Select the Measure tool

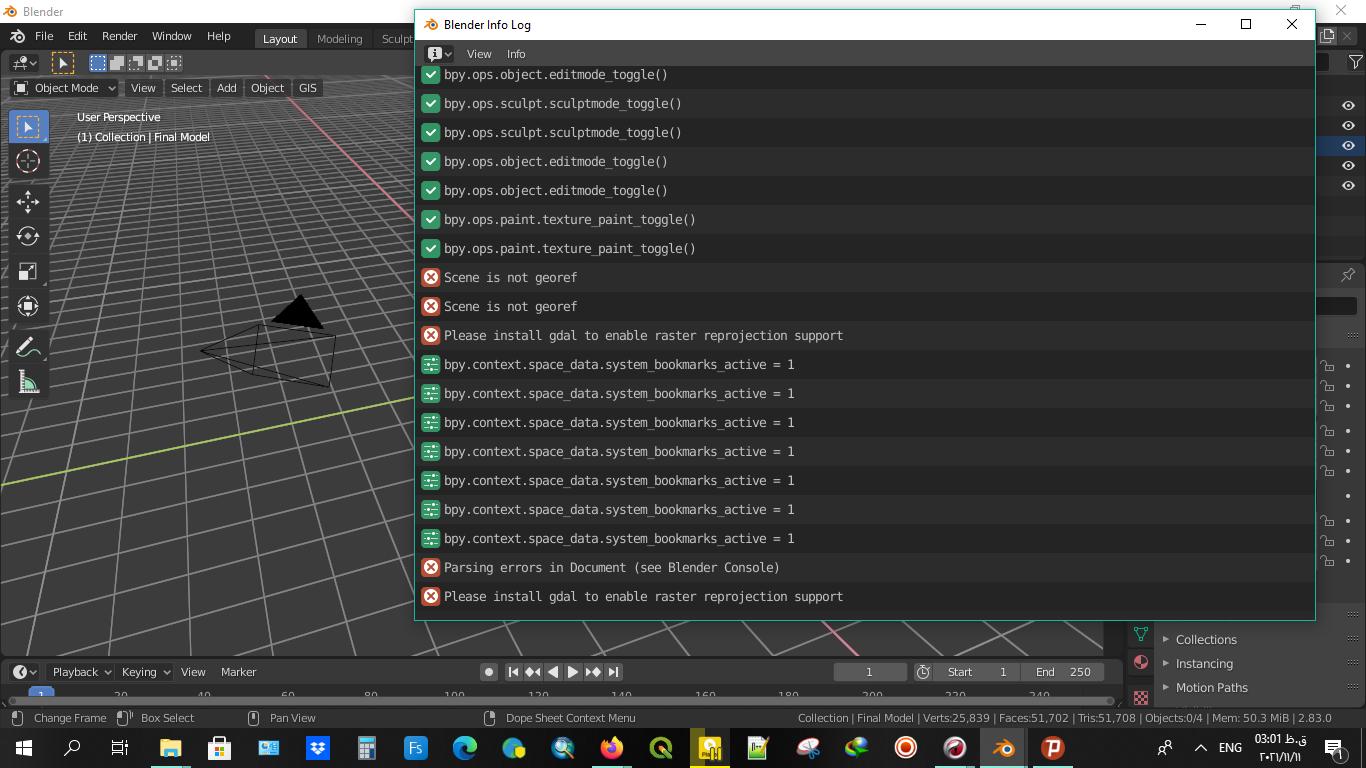pyautogui.click(x=28, y=381)
